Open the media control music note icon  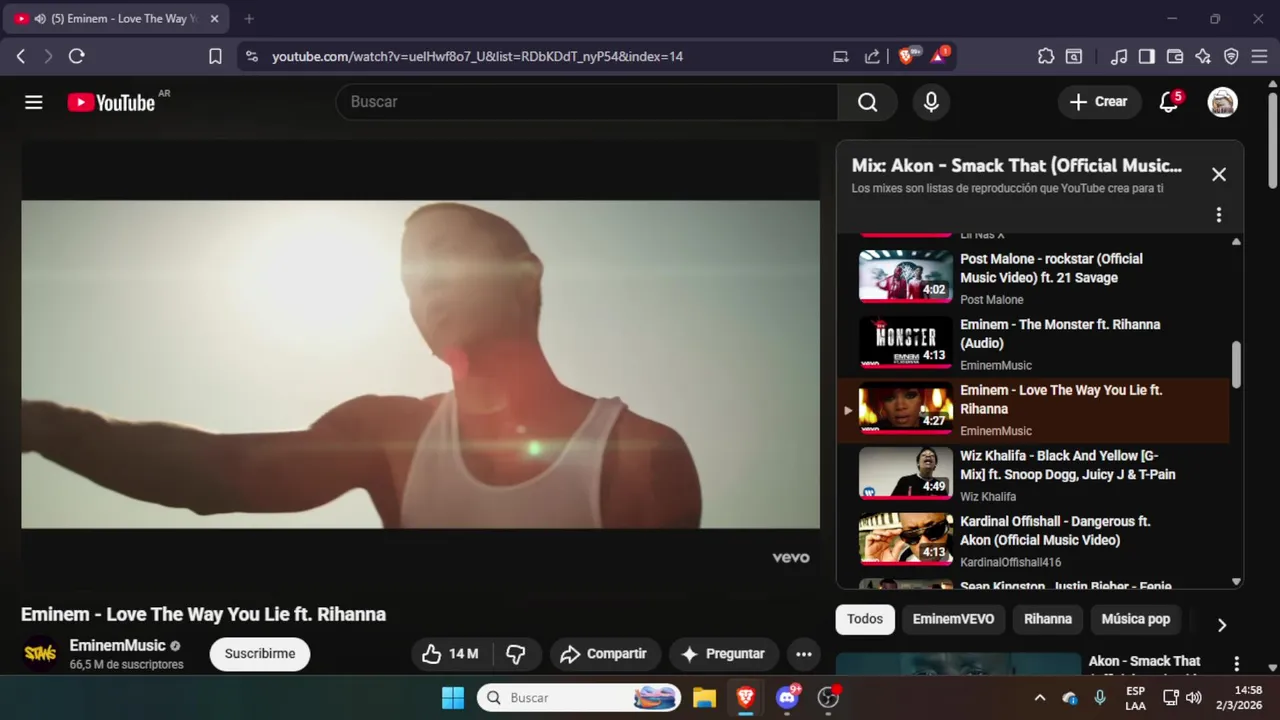[1120, 57]
